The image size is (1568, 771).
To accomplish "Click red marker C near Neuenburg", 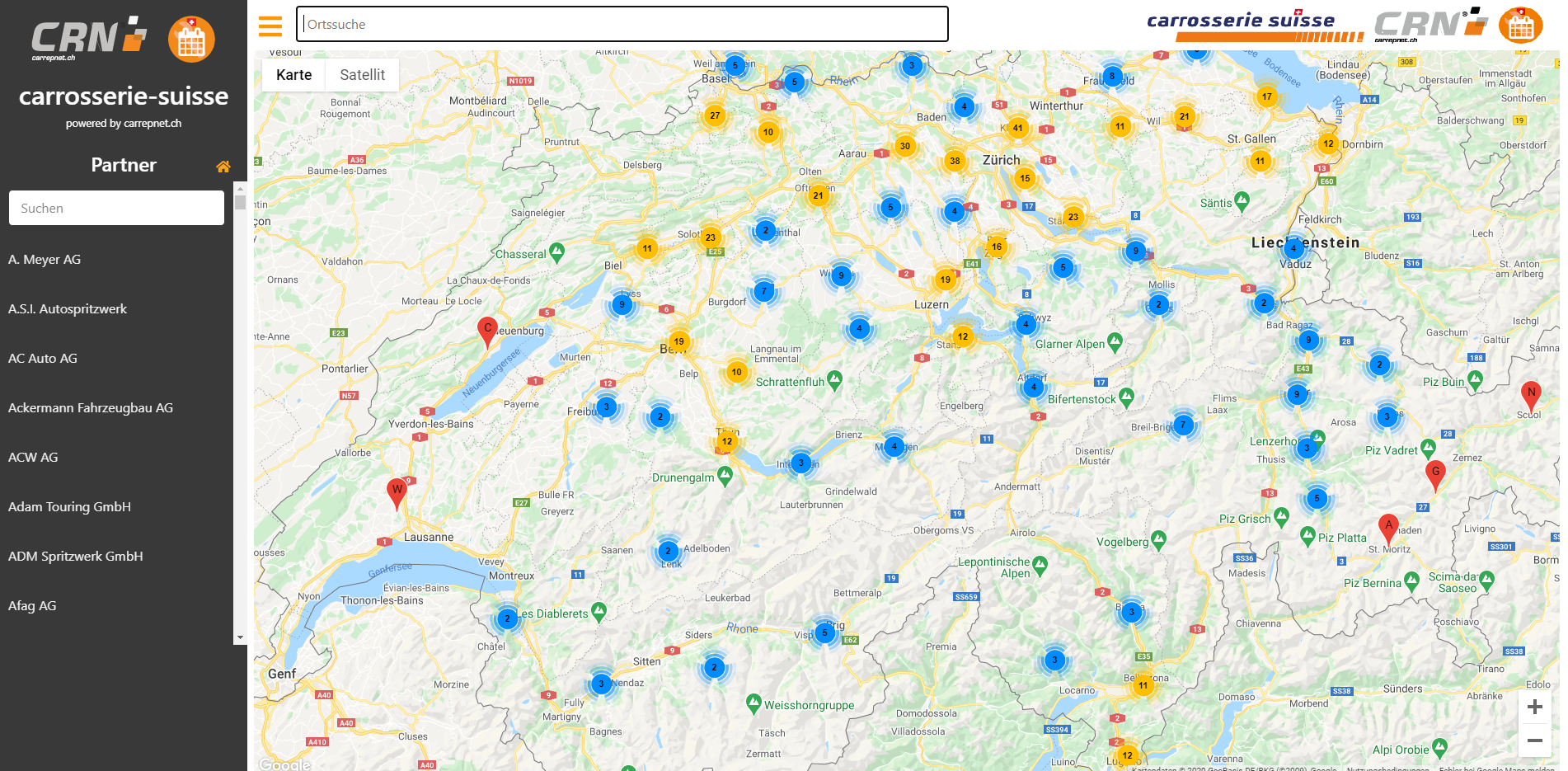I will point(487,330).
